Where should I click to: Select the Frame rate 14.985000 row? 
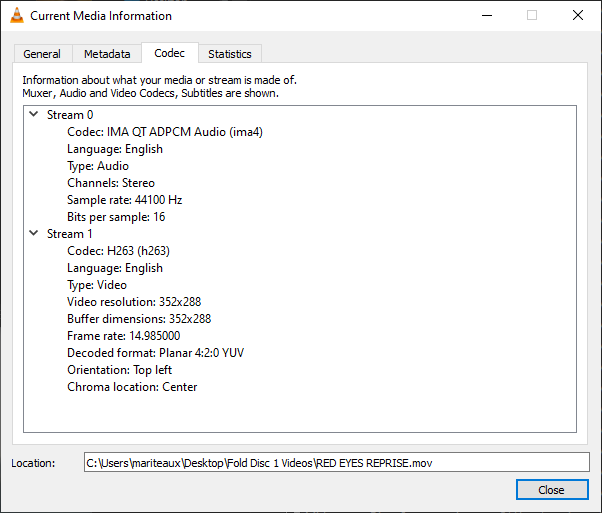(x=124, y=336)
